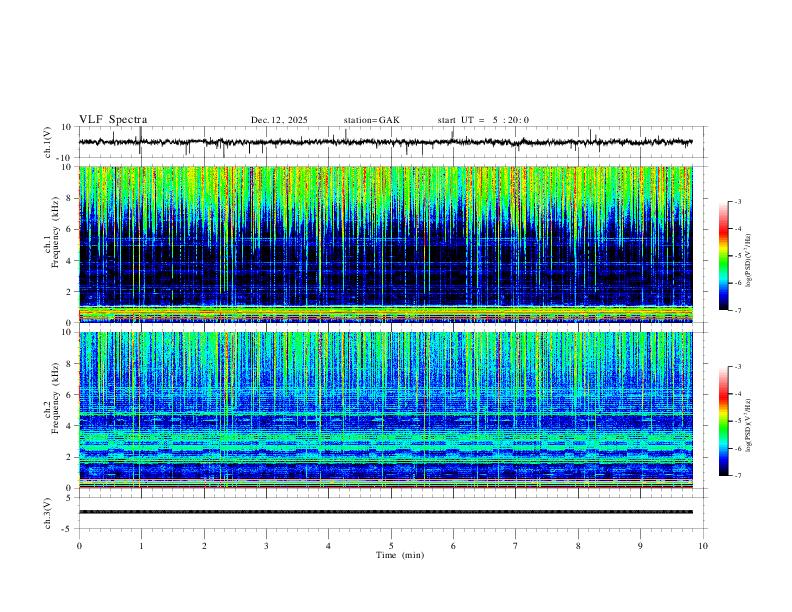Viewport: 792px width, 612px height.
Task: Click the time axis tick label '2'
Action: pos(204,546)
